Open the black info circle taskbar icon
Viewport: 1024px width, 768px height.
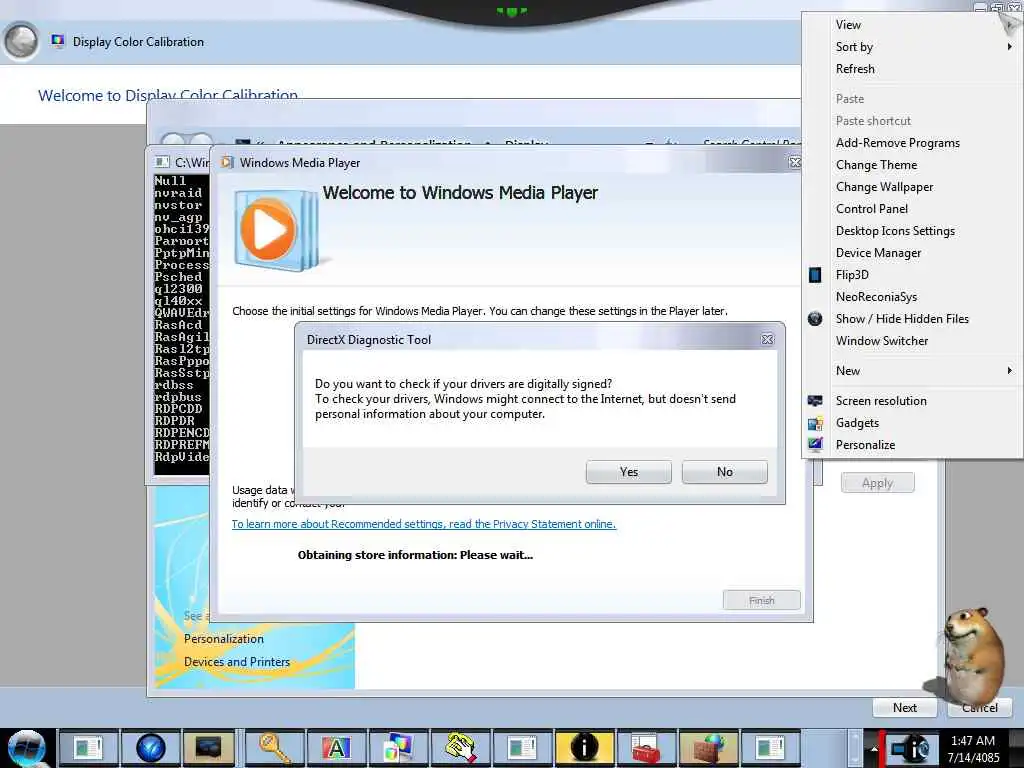584,747
